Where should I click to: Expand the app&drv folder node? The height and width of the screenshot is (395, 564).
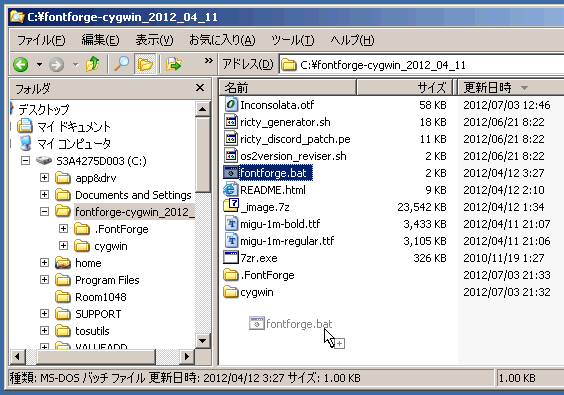[44, 178]
